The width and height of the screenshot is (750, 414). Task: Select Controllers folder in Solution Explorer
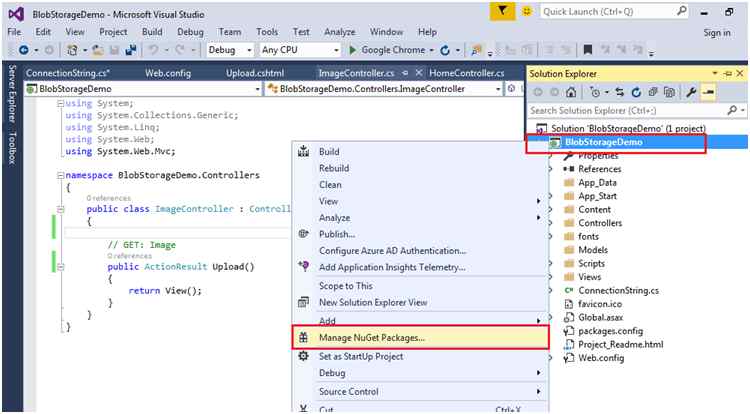coord(600,223)
